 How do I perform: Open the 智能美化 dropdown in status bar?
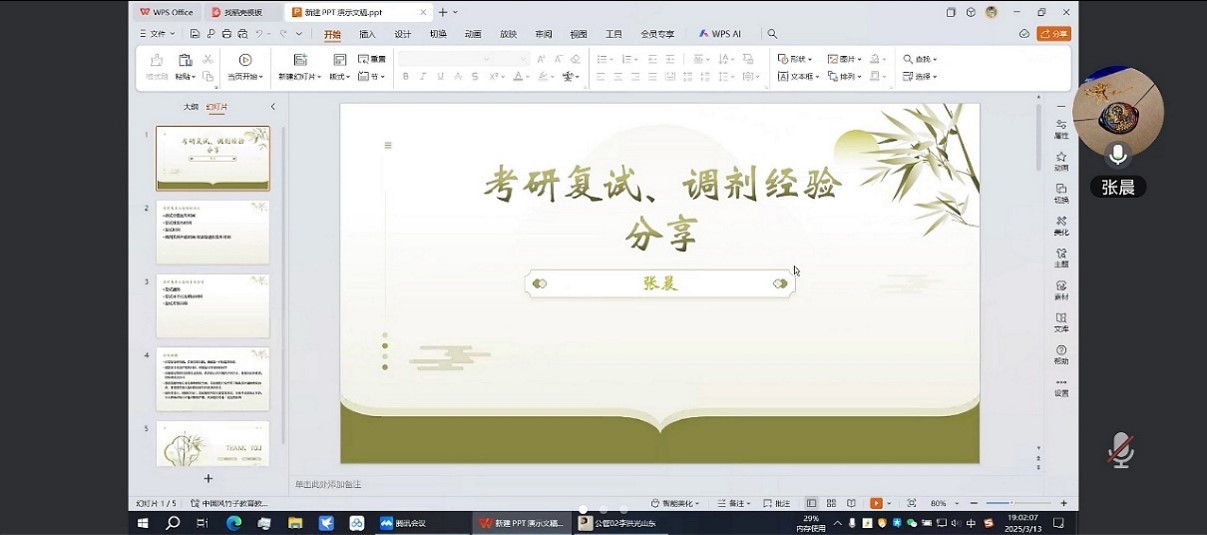point(675,503)
